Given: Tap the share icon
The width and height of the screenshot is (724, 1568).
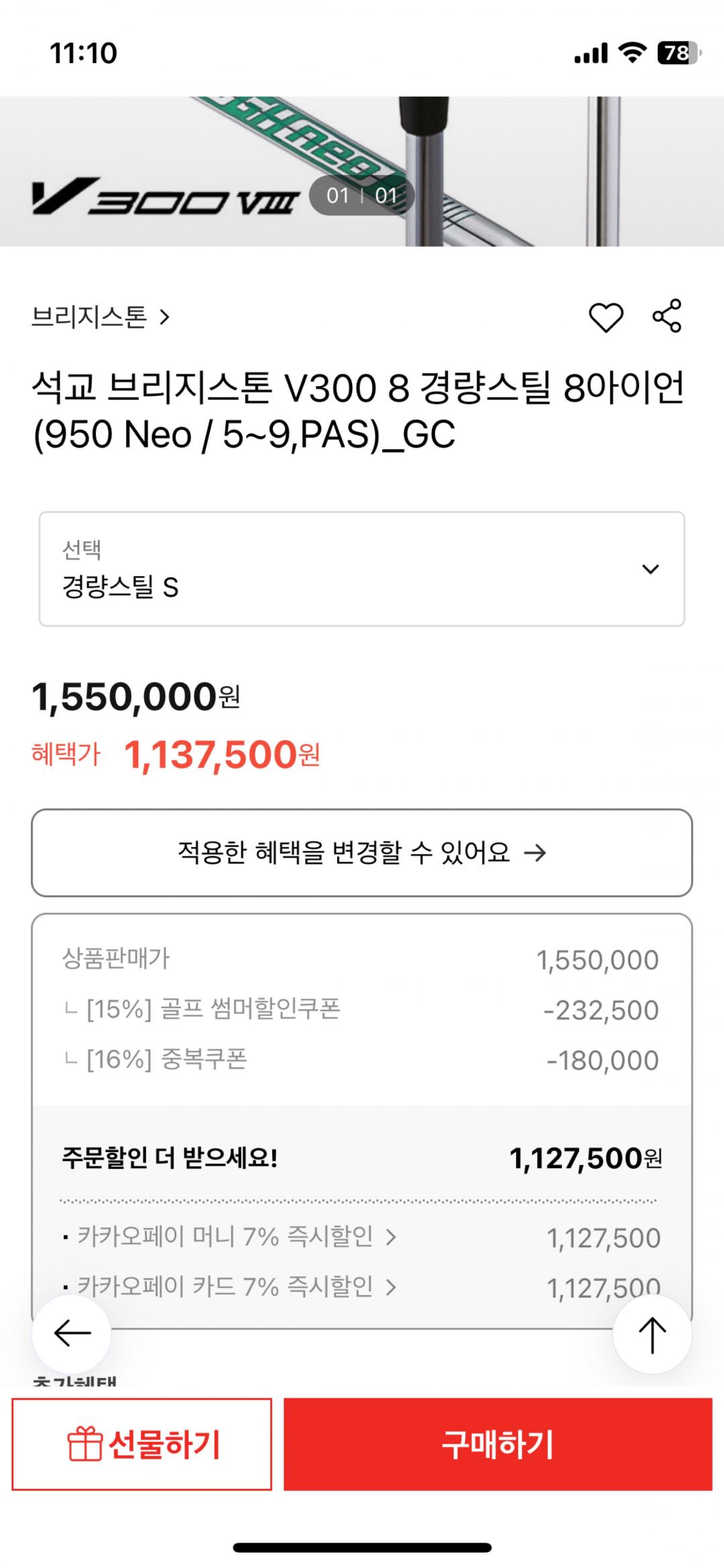Looking at the screenshot, I should (x=667, y=316).
